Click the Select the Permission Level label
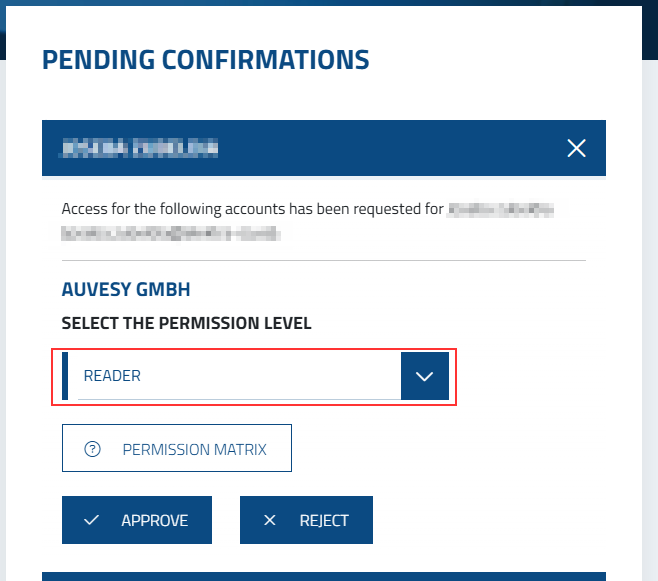The width and height of the screenshot is (658, 581). pos(186,323)
